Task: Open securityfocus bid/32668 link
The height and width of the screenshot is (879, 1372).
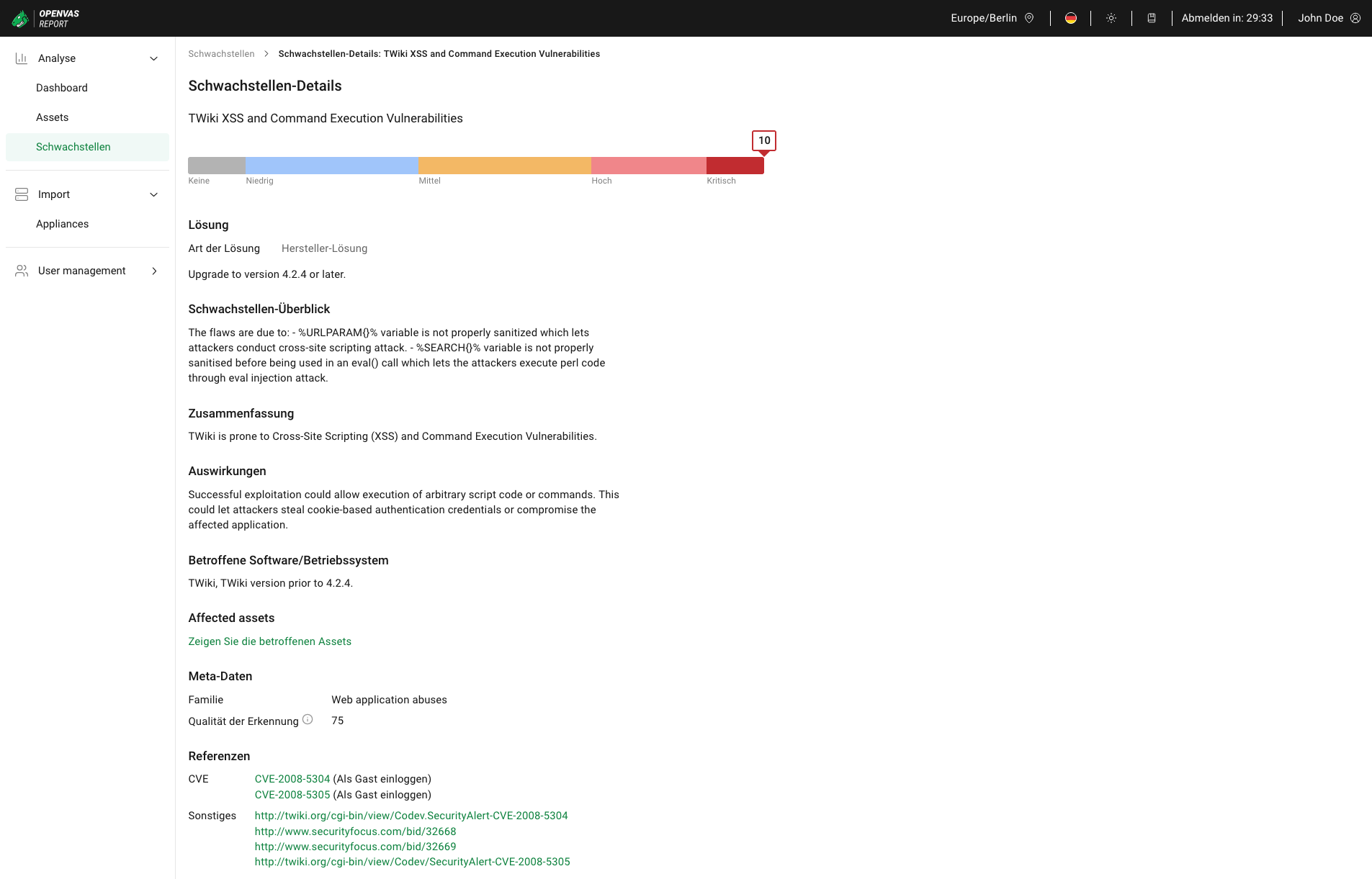Action: coord(355,831)
